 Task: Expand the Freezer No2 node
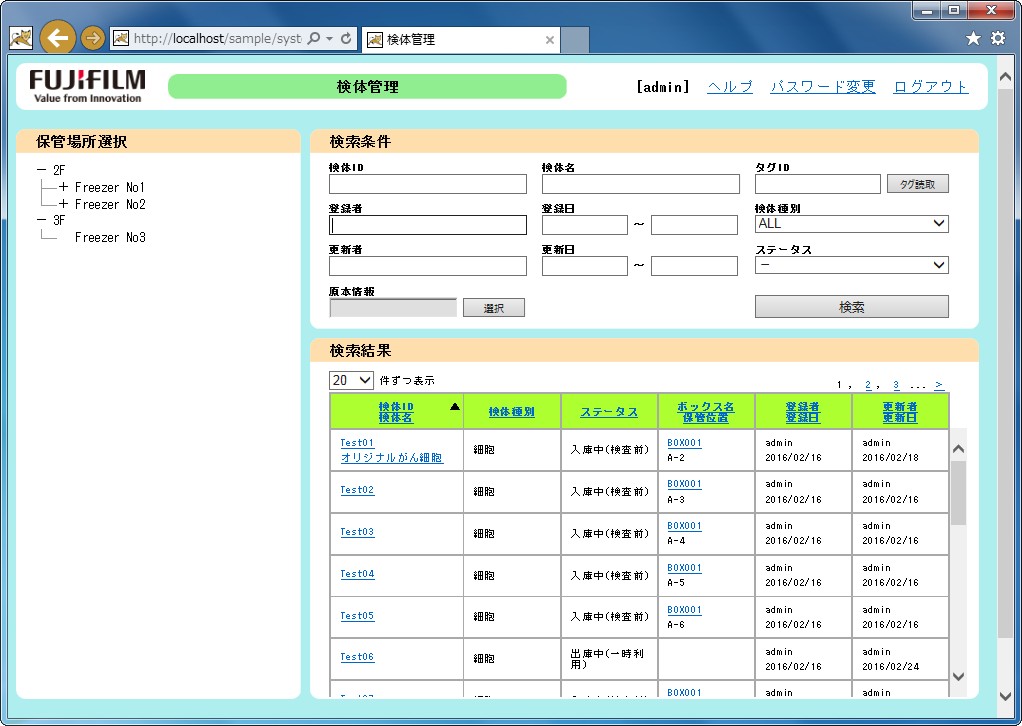(x=63, y=204)
